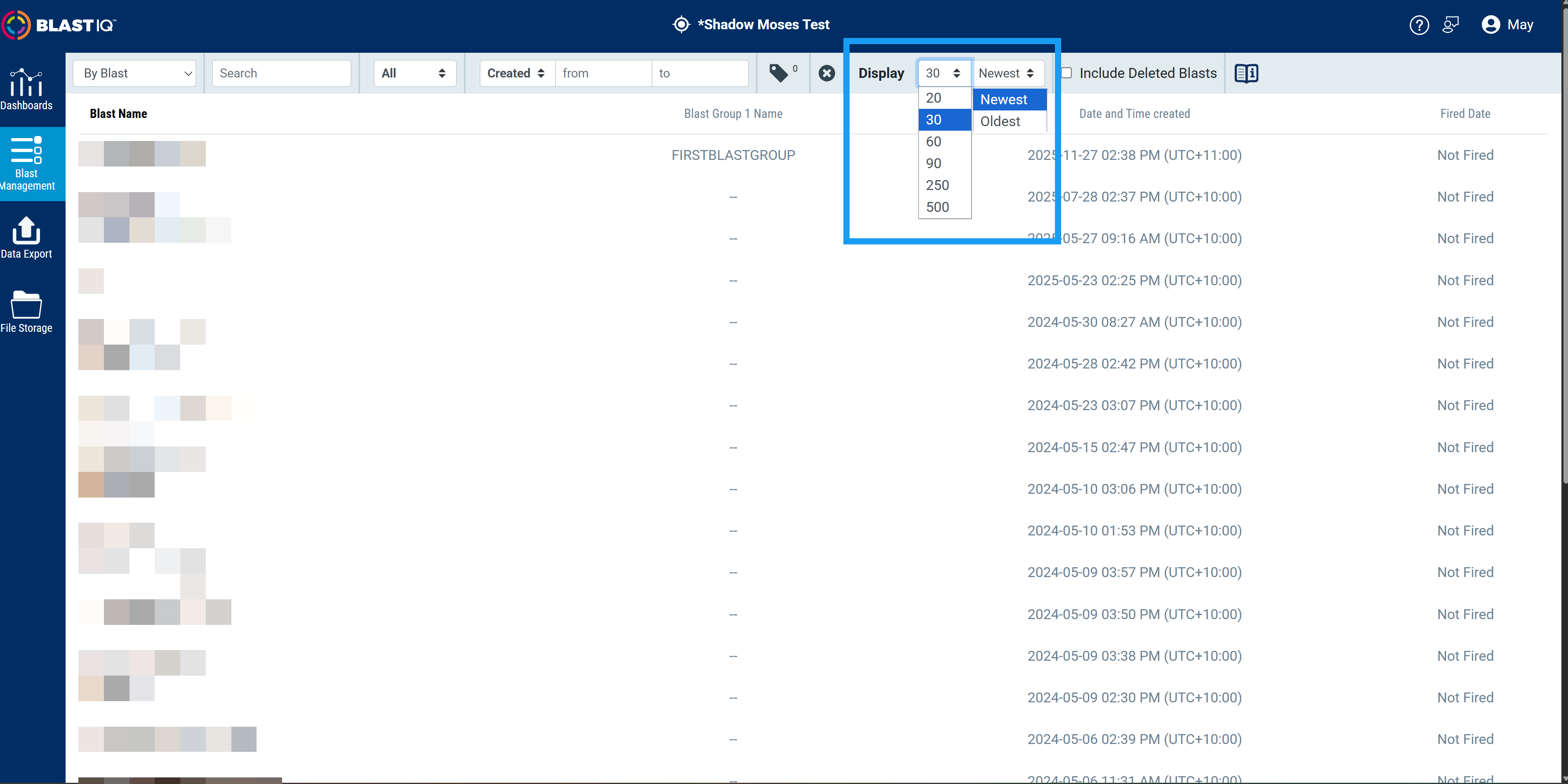1568x784 pixels.
Task: Select highlighted 30 option in list
Action: coord(945,120)
